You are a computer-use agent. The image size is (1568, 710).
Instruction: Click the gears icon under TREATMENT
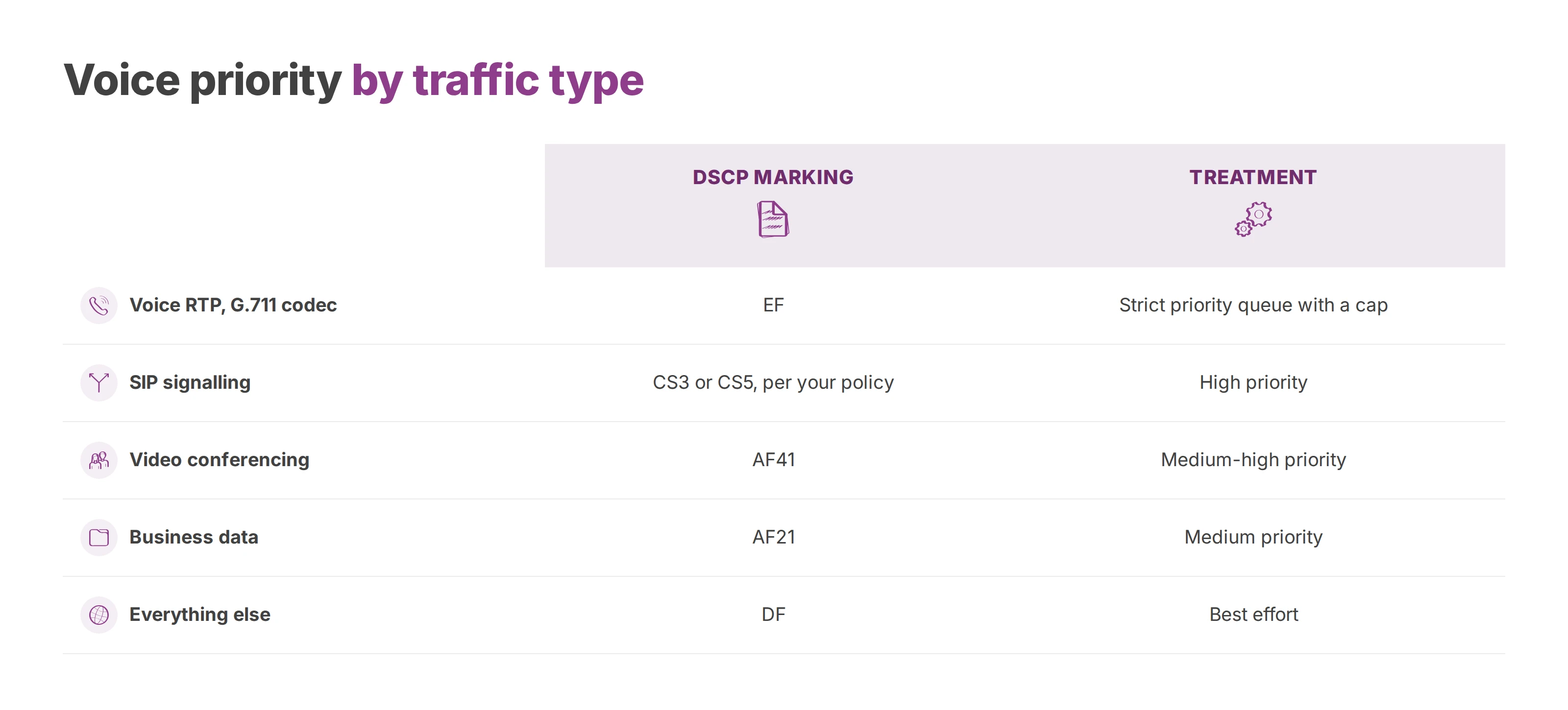click(x=1253, y=219)
